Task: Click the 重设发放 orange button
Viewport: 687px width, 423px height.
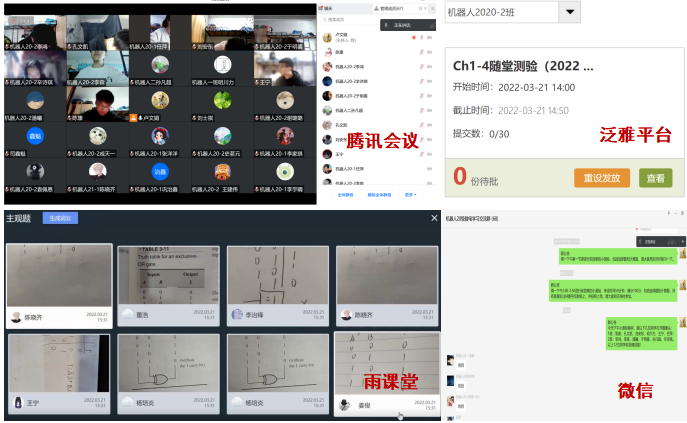Action: pyautogui.click(x=602, y=178)
